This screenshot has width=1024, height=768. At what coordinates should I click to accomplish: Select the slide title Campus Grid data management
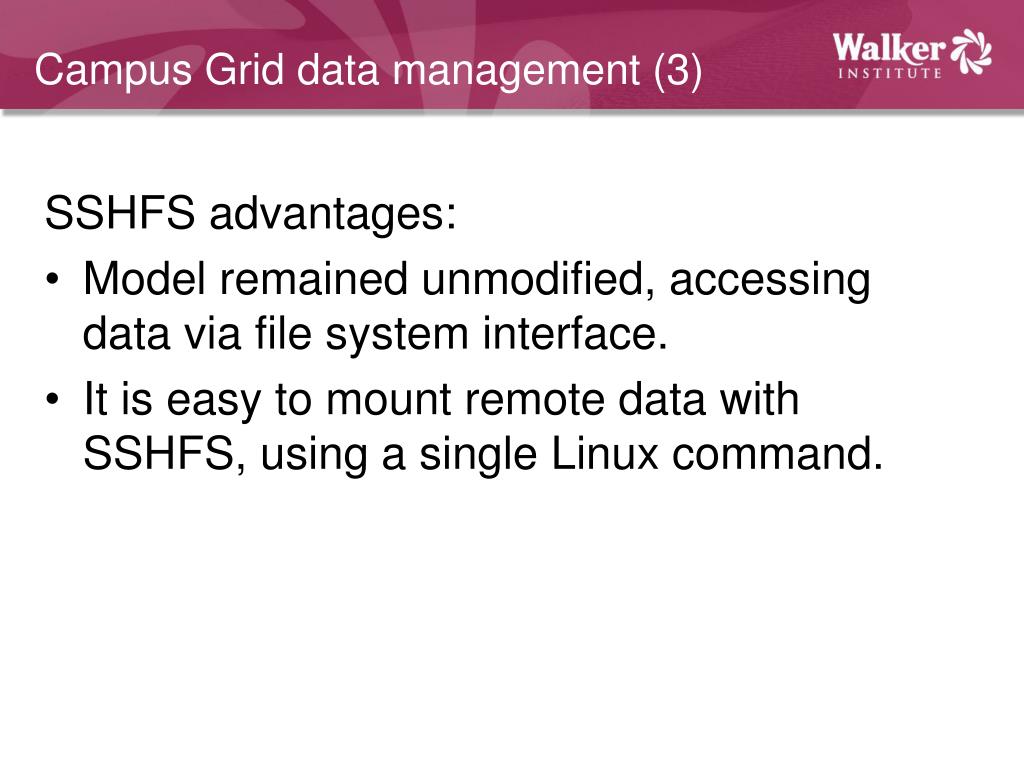coord(338,70)
